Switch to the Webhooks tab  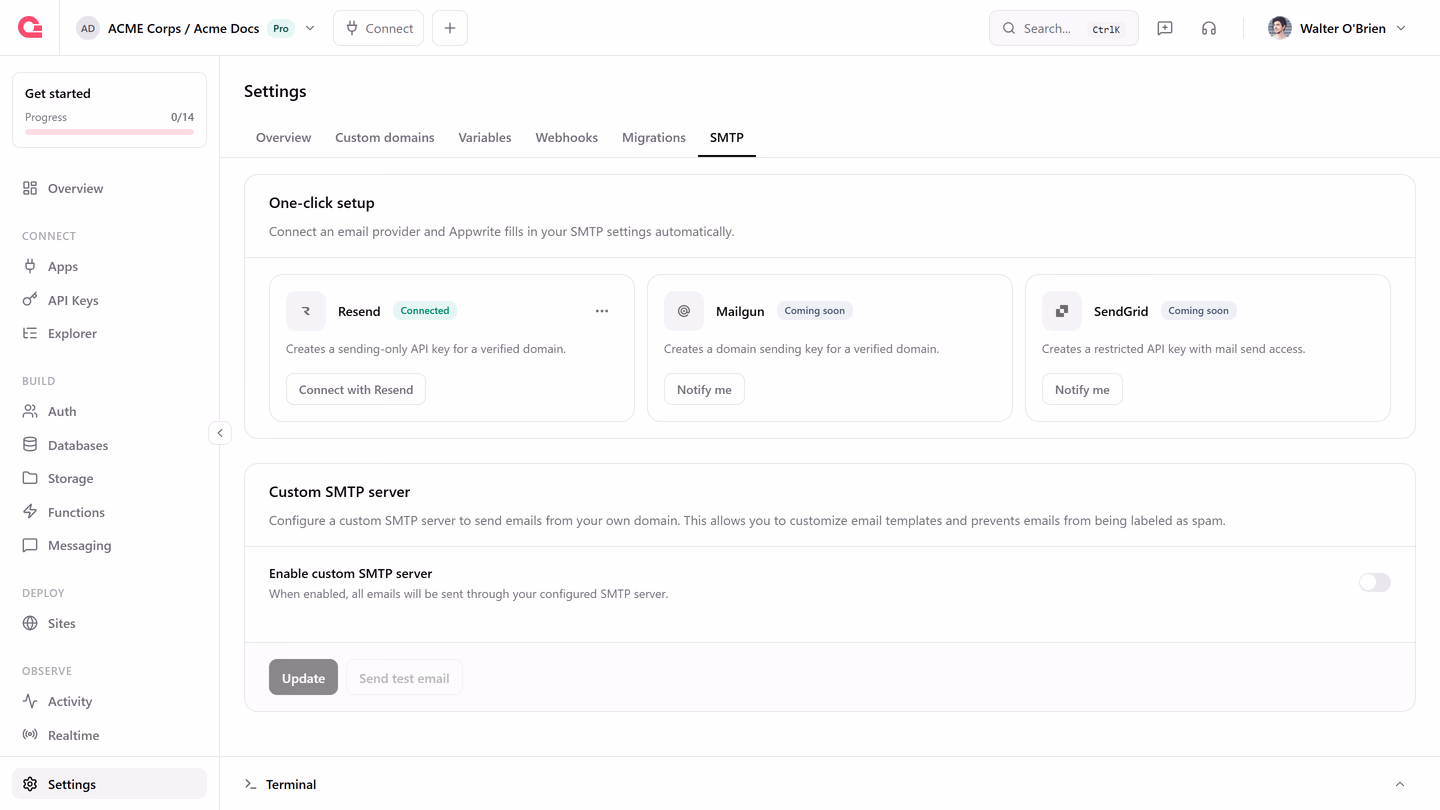pos(566,137)
